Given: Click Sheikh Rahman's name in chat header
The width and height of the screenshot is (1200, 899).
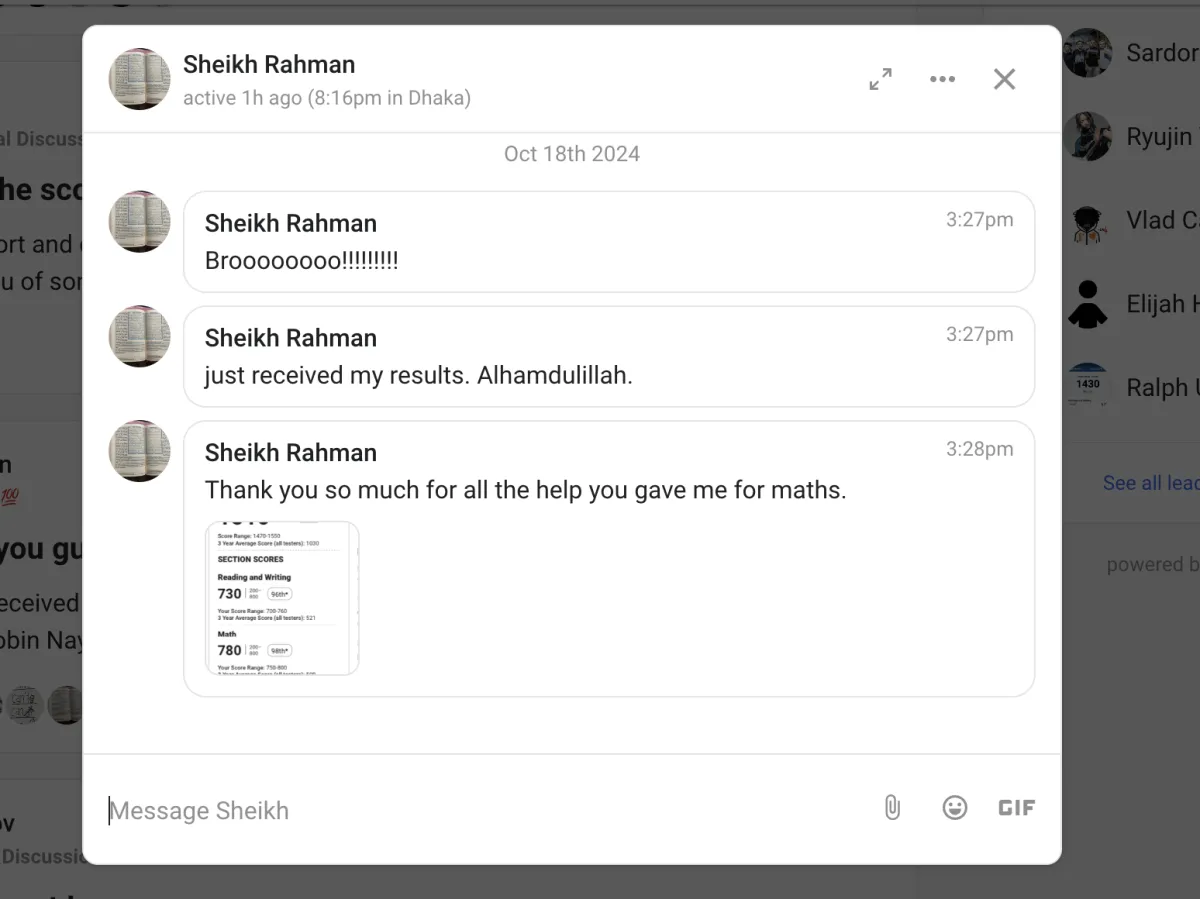Looking at the screenshot, I should click(269, 65).
